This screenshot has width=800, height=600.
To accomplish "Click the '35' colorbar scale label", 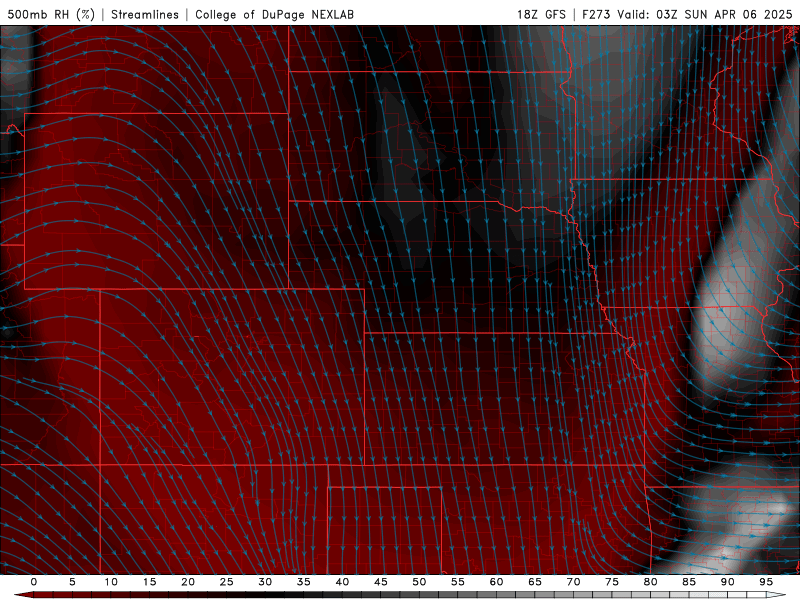I will coord(304,582).
